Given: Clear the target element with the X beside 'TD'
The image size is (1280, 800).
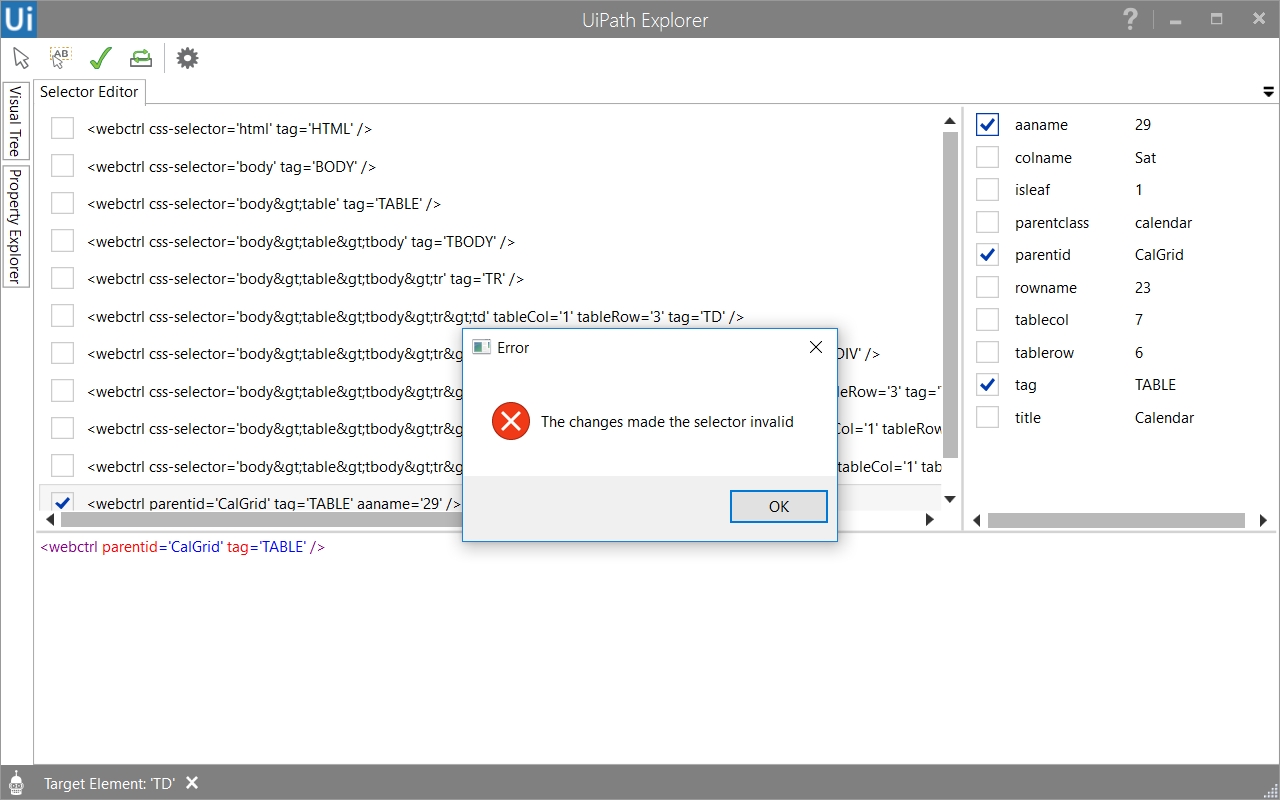Looking at the screenshot, I should click(192, 783).
